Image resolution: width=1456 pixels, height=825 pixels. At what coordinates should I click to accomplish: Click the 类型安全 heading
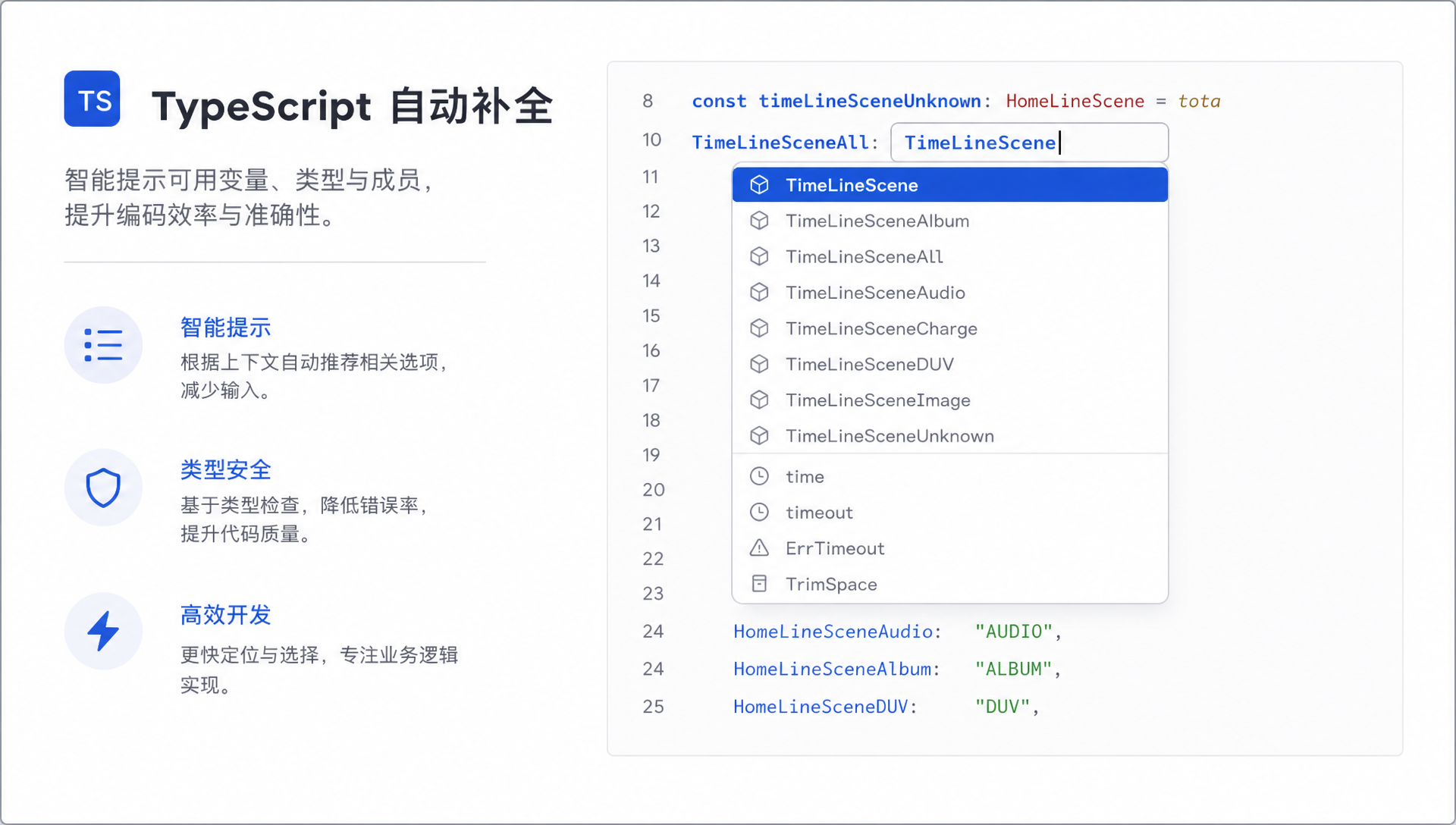coord(225,470)
